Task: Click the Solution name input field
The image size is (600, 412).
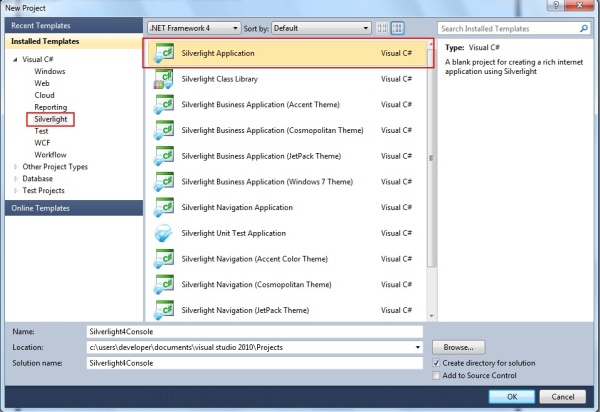Action: 254,363
